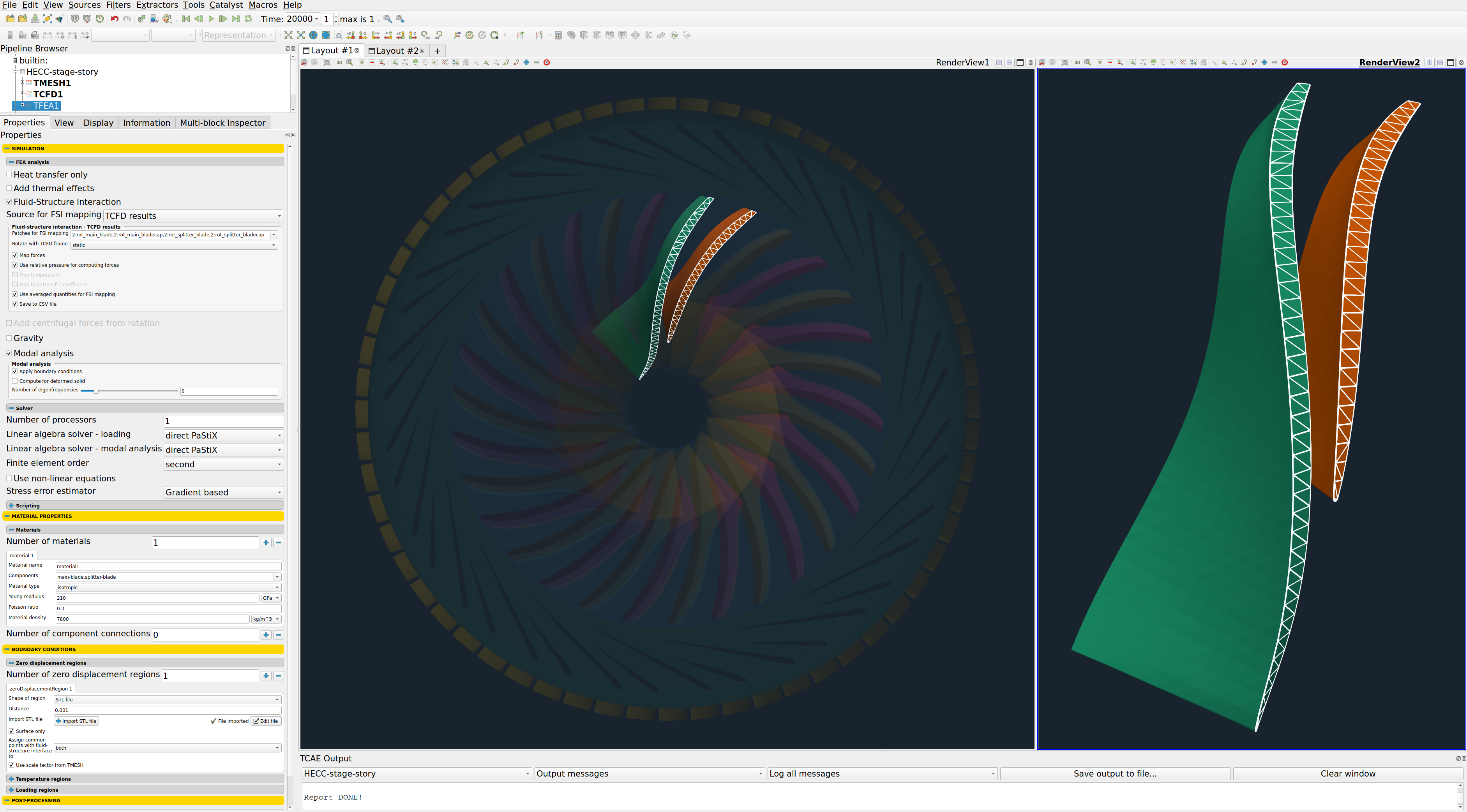Toggle Use relative pressure for computing forces
1467x812 pixels.
tap(15, 265)
